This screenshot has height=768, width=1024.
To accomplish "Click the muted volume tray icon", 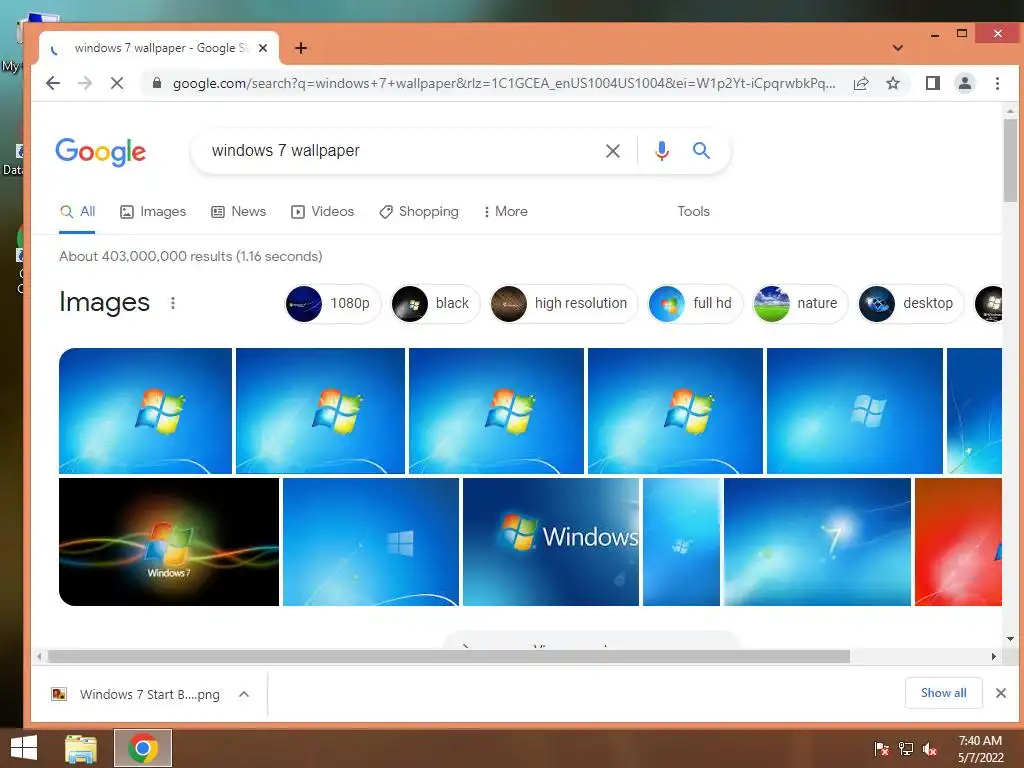I will tap(930, 748).
